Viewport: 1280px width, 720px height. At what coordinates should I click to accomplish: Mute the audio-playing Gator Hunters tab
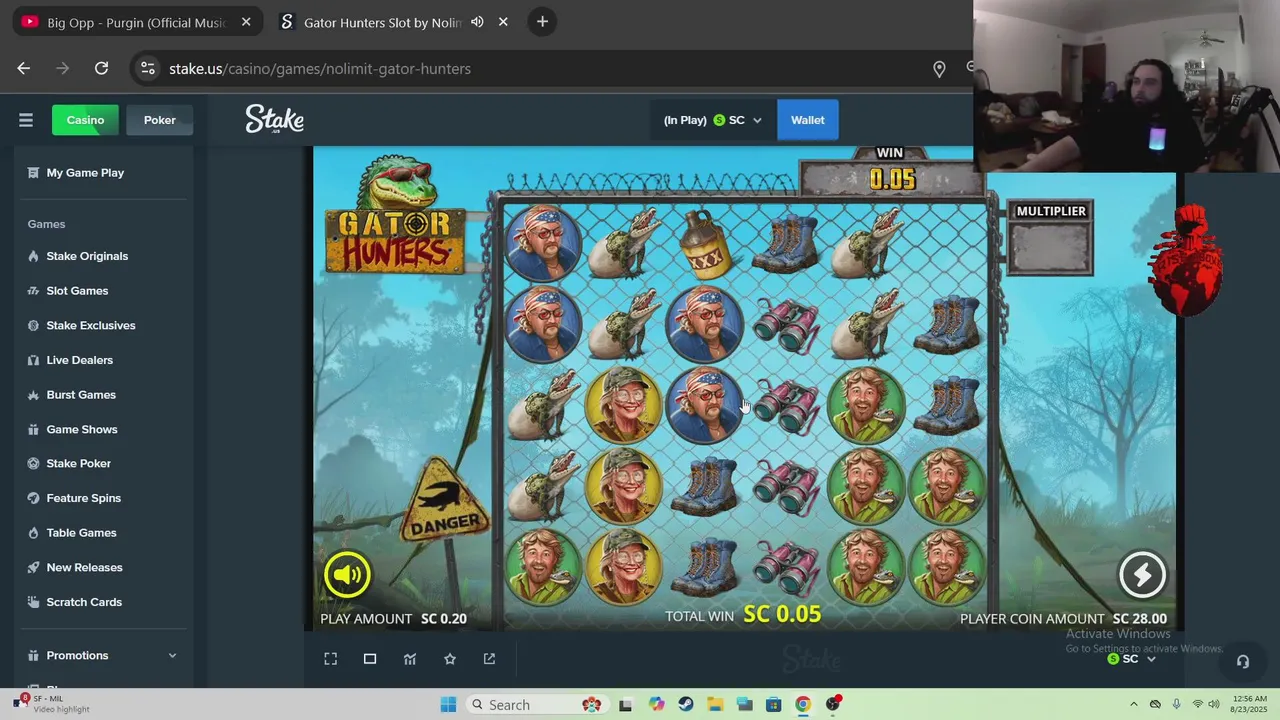[x=477, y=21]
